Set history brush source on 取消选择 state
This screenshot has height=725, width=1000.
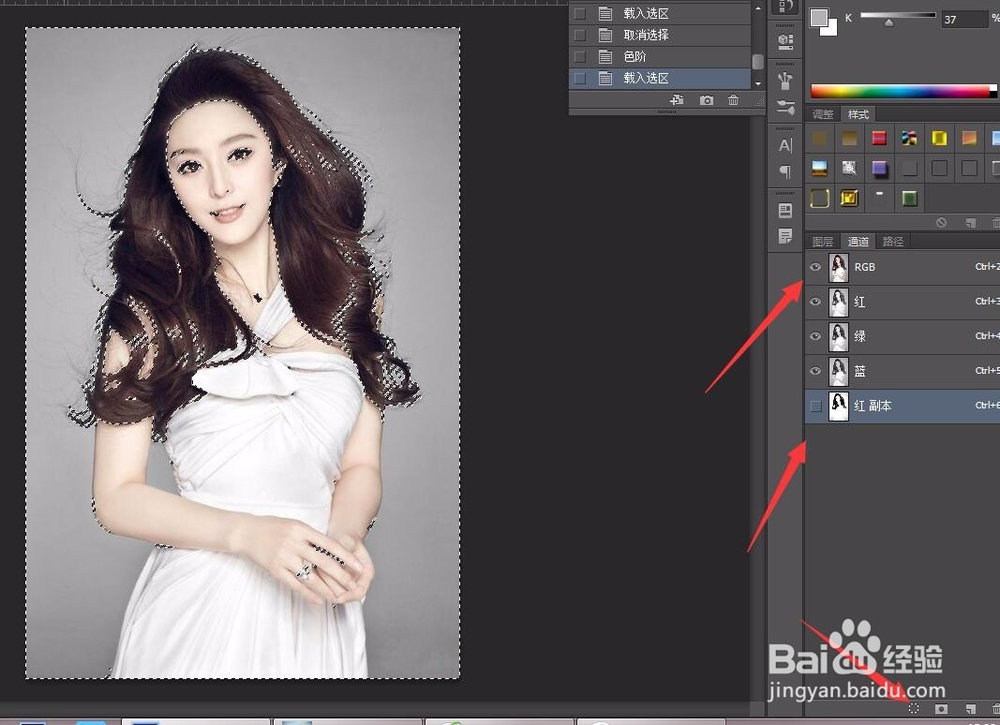[580, 35]
